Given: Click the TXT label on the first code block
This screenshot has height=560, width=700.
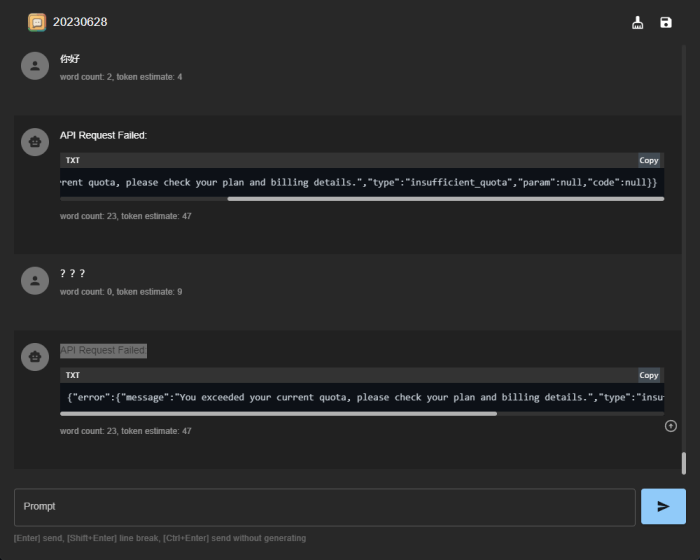Looking at the screenshot, I should 73,160.
